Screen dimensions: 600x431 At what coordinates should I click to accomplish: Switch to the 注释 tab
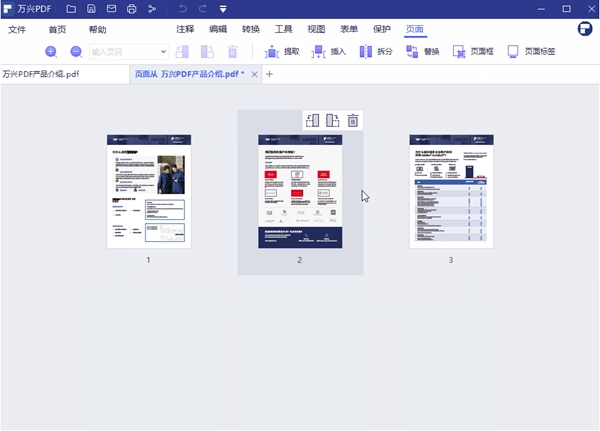[x=185, y=30]
